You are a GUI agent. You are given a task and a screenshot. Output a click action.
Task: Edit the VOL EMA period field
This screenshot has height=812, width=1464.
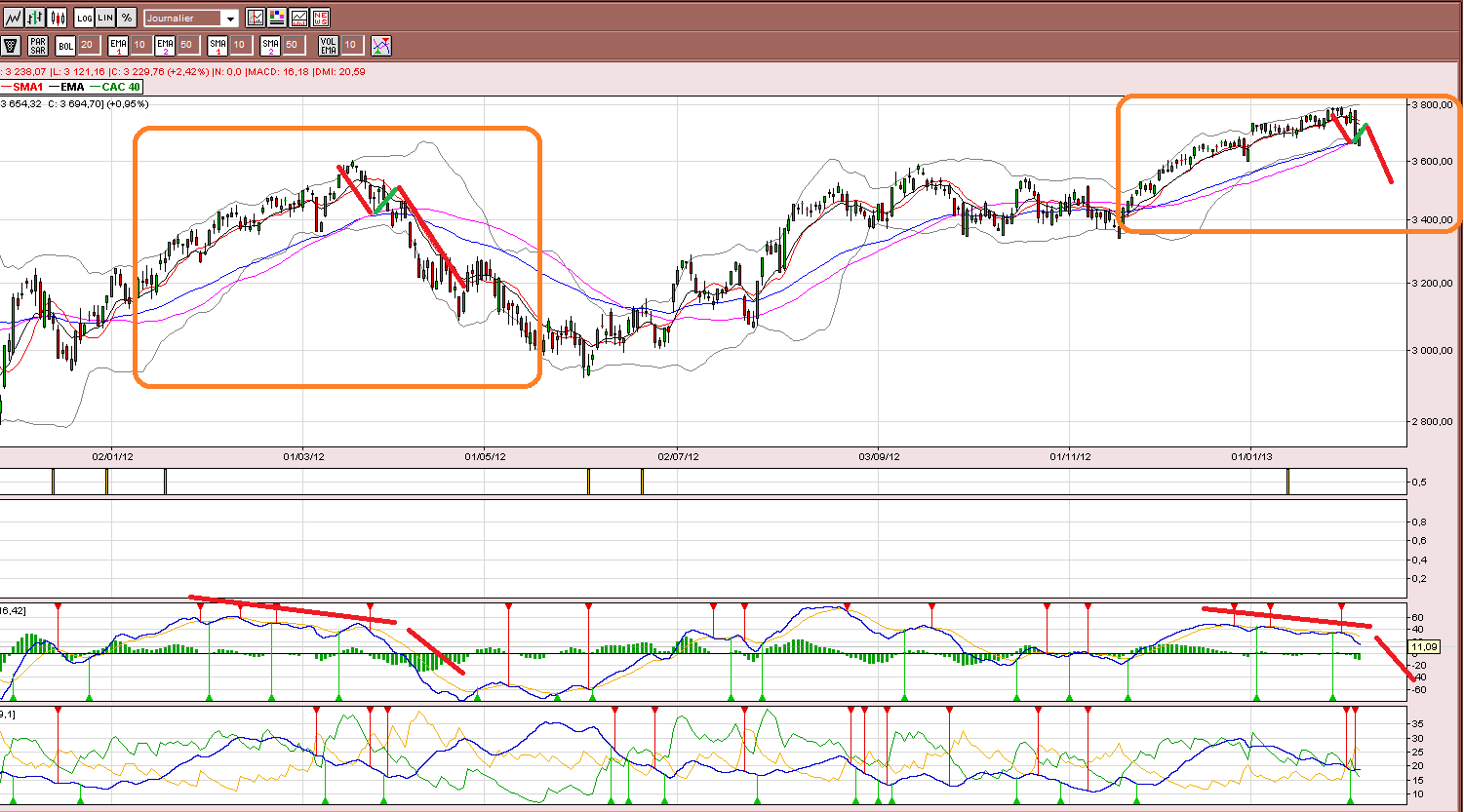pos(351,45)
